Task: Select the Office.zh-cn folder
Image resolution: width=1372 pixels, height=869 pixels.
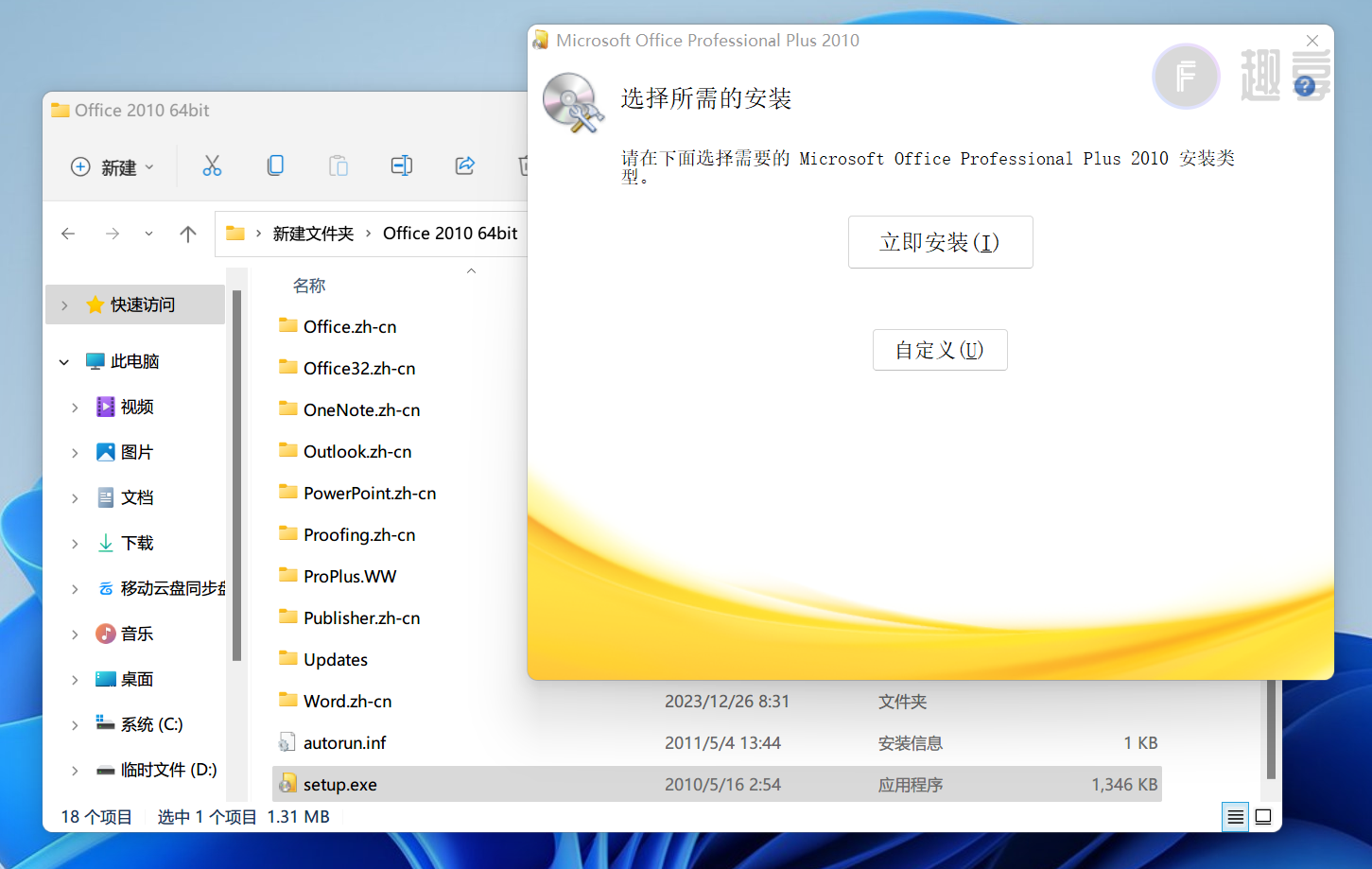Action: [350, 326]
